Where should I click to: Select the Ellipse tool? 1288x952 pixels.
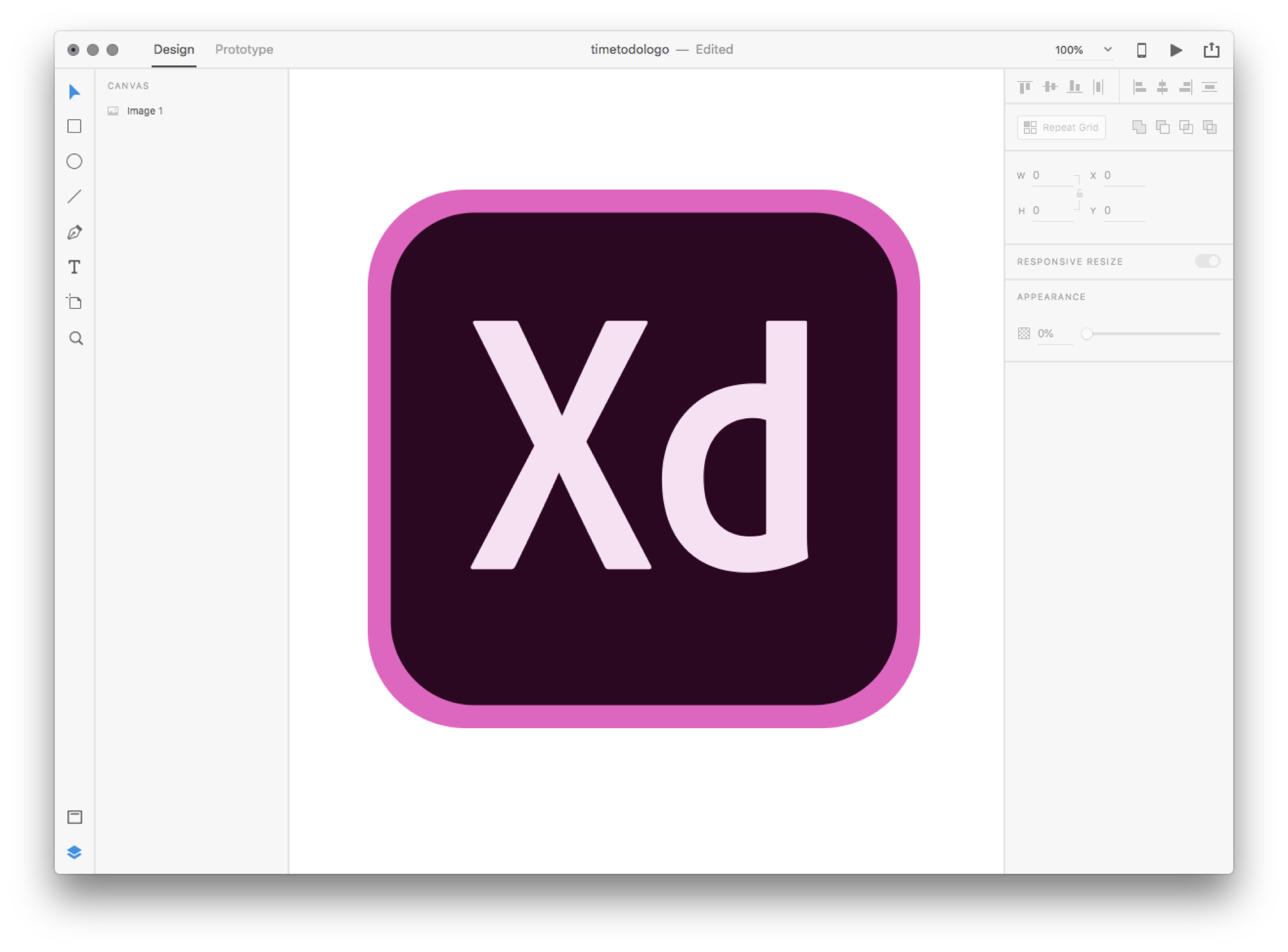[x=74, y=162]
